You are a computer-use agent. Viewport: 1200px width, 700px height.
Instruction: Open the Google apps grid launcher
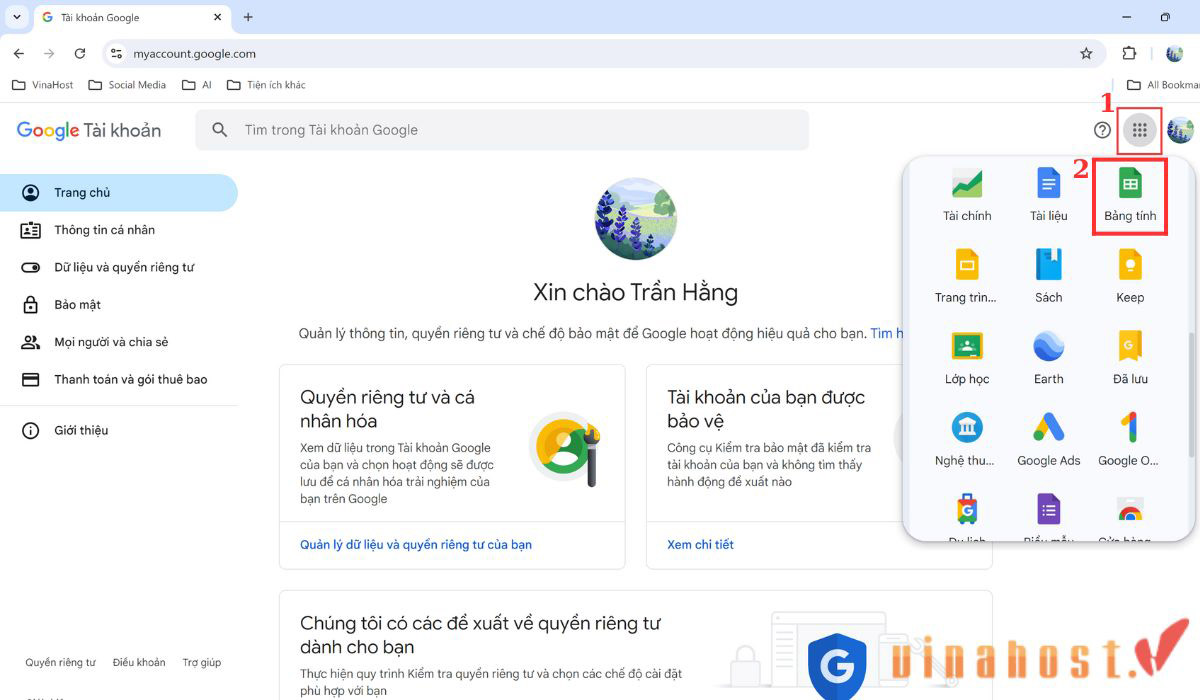1139,130
